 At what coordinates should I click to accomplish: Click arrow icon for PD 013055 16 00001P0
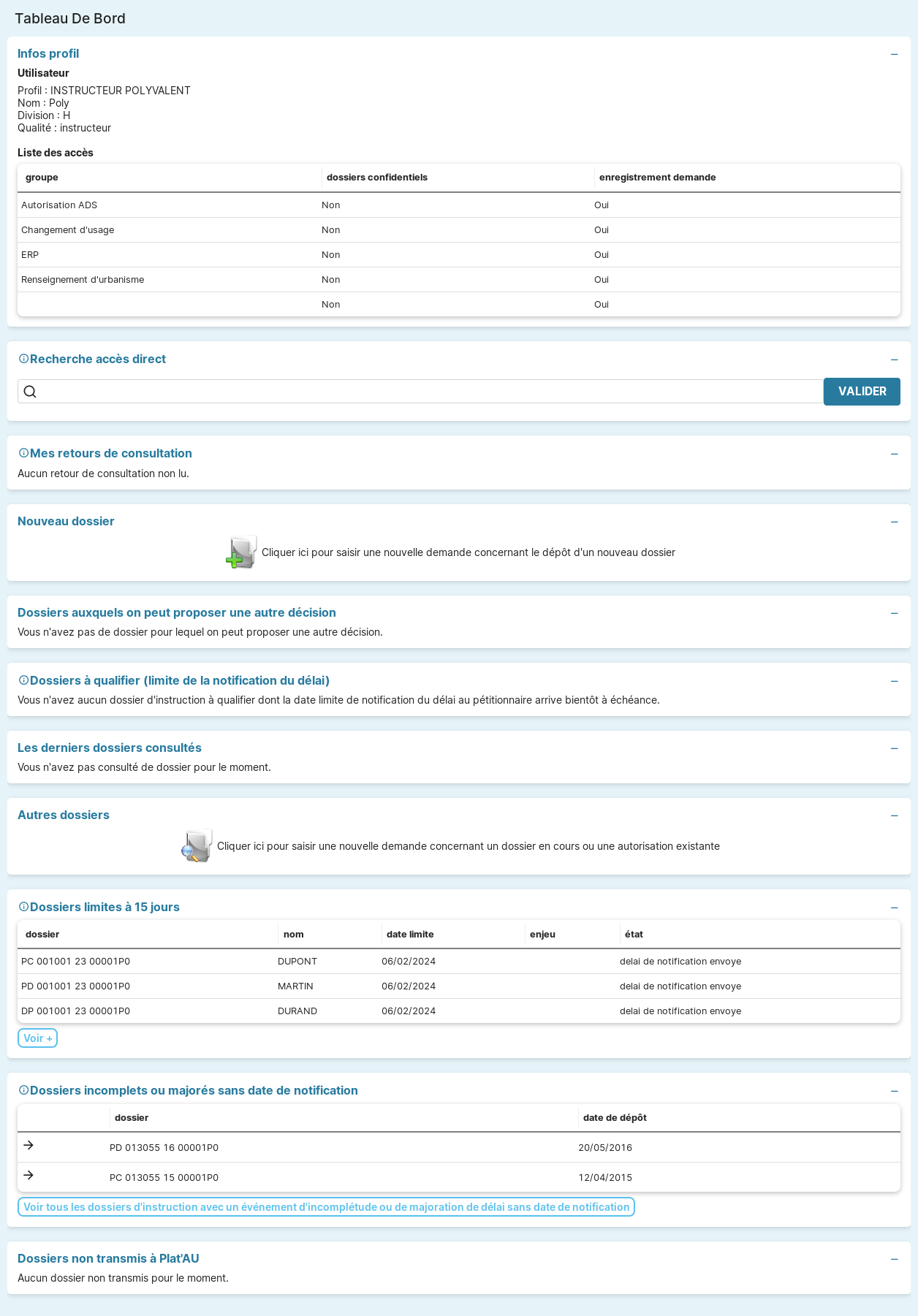tap(29, 1146)
